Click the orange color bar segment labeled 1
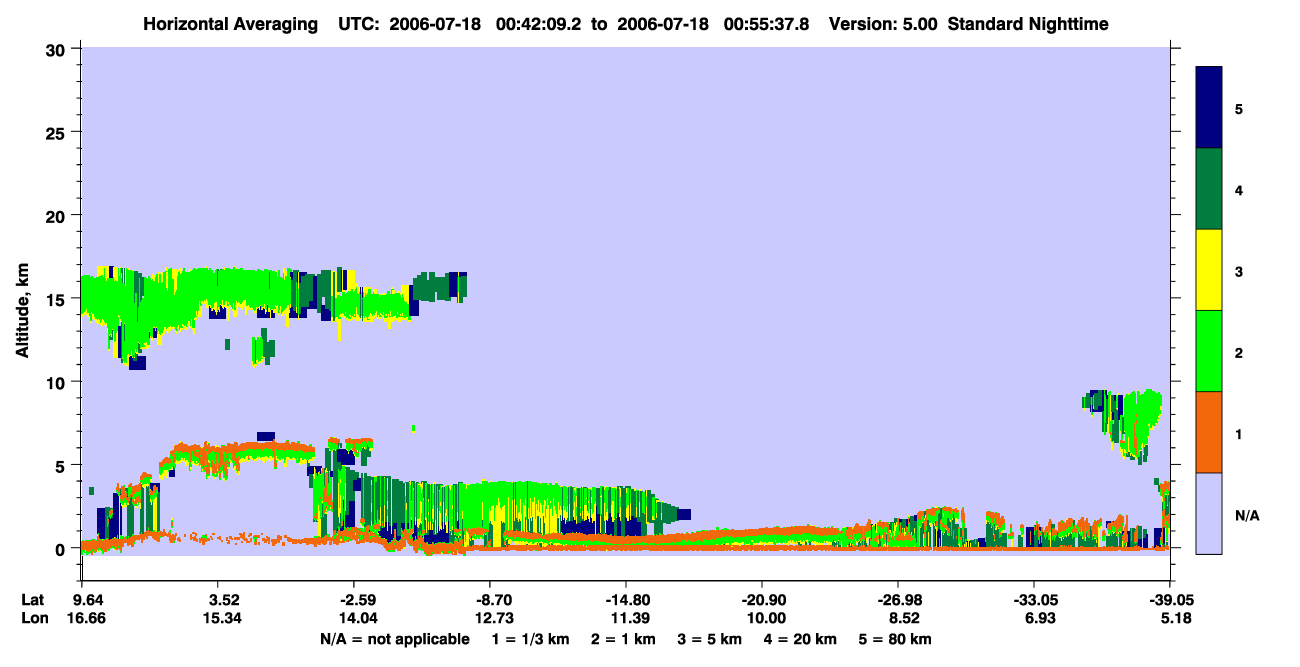 point(1209,432)
